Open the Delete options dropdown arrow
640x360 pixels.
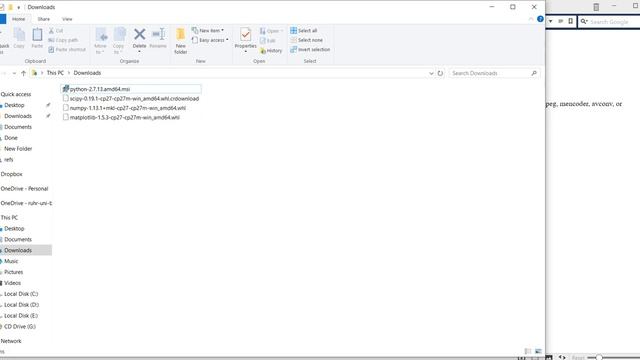(139, 52)
